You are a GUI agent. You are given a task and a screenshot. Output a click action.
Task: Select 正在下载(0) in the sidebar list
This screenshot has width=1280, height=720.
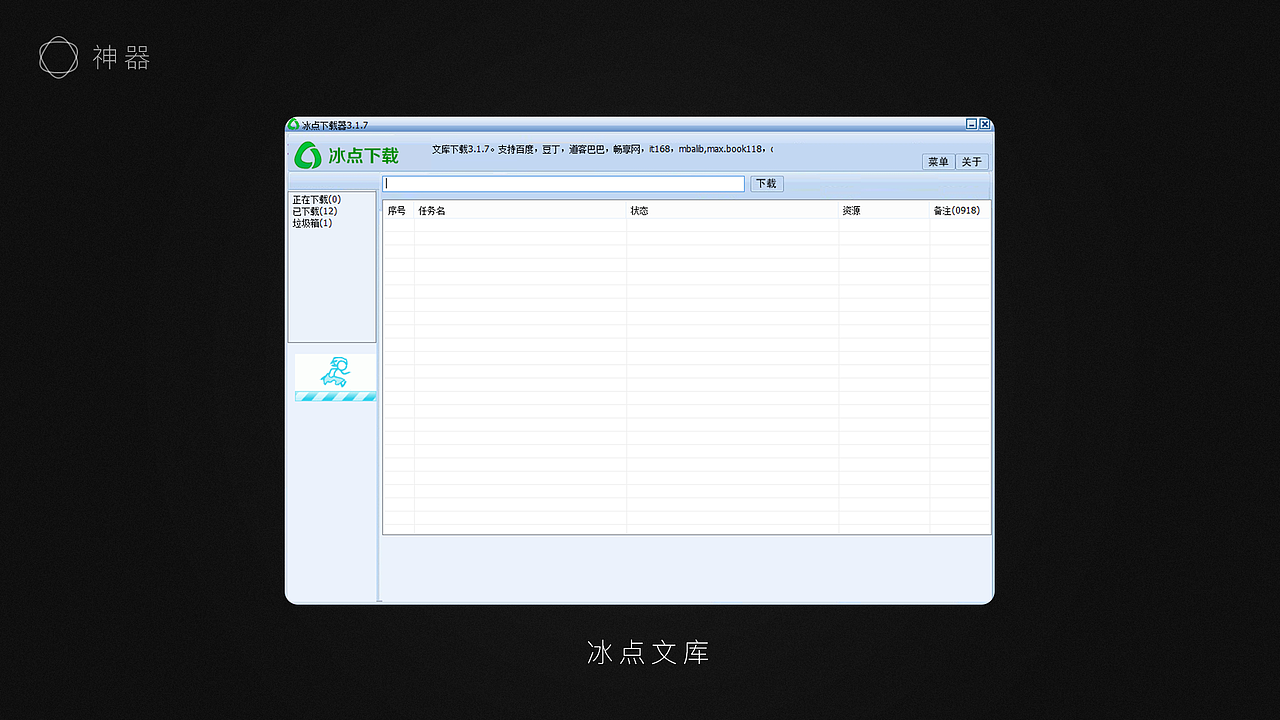click(317, 200)
